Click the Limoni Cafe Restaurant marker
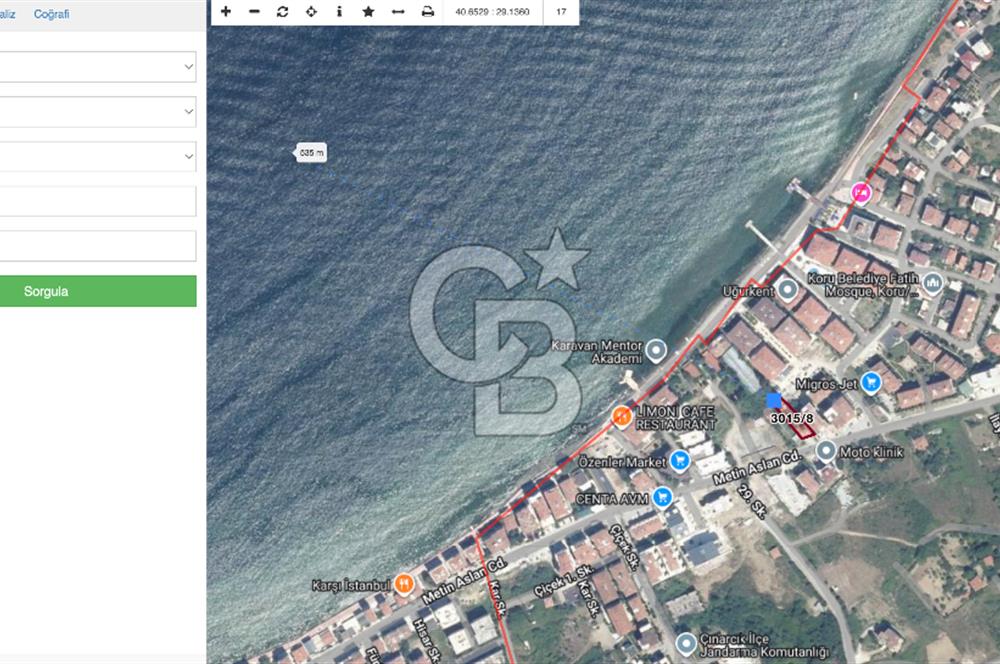 pyautogui.click(x=622, y=416)
